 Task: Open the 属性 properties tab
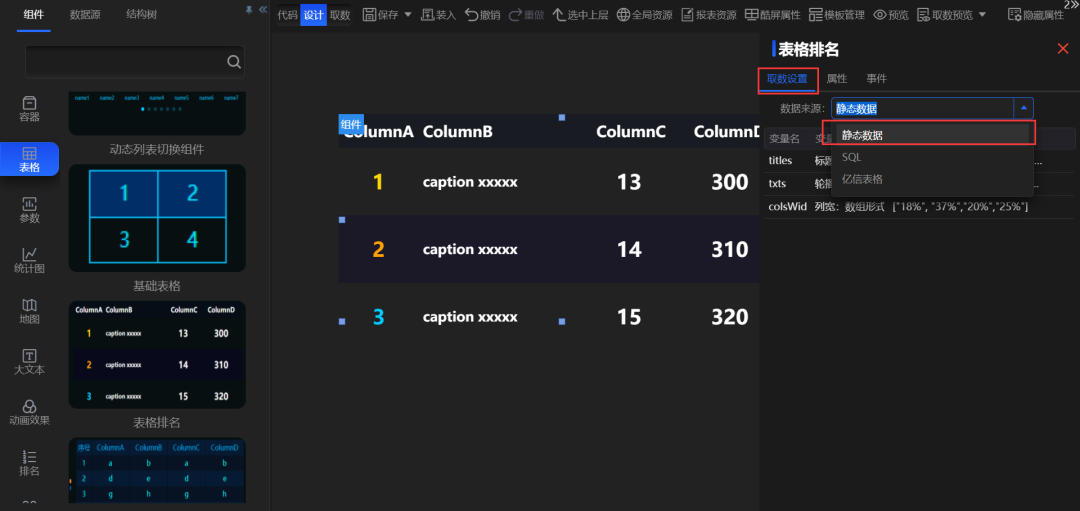point(837,79)
